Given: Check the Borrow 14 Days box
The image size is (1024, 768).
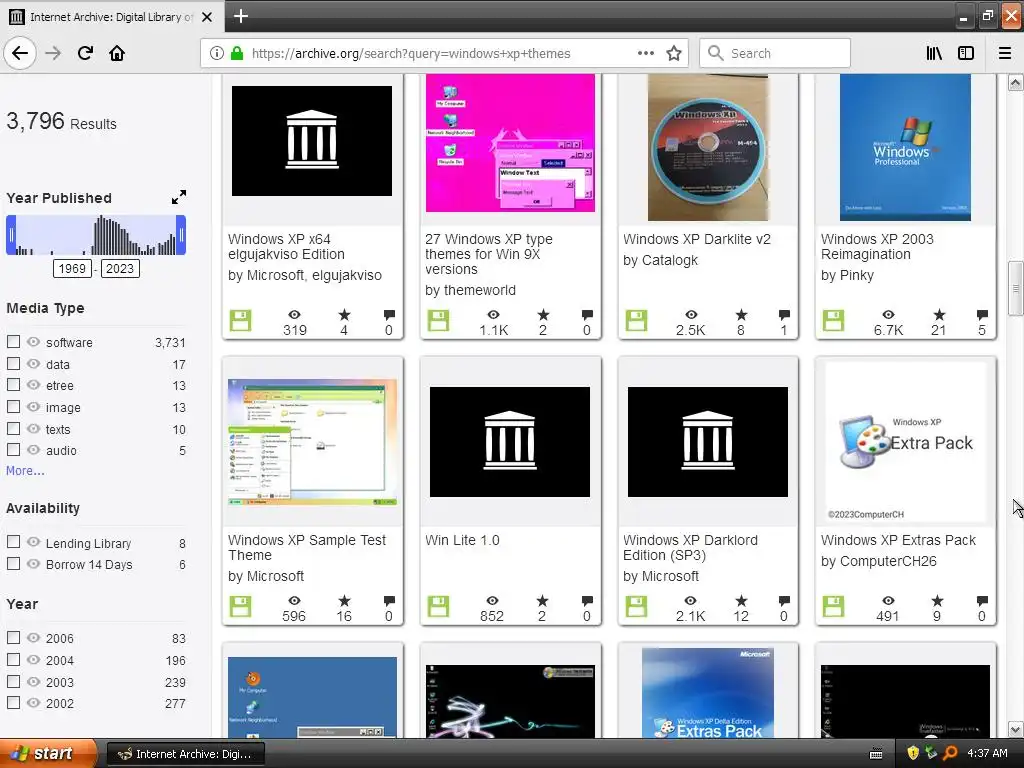Looking at the screenshot, I should click(13, 563).
